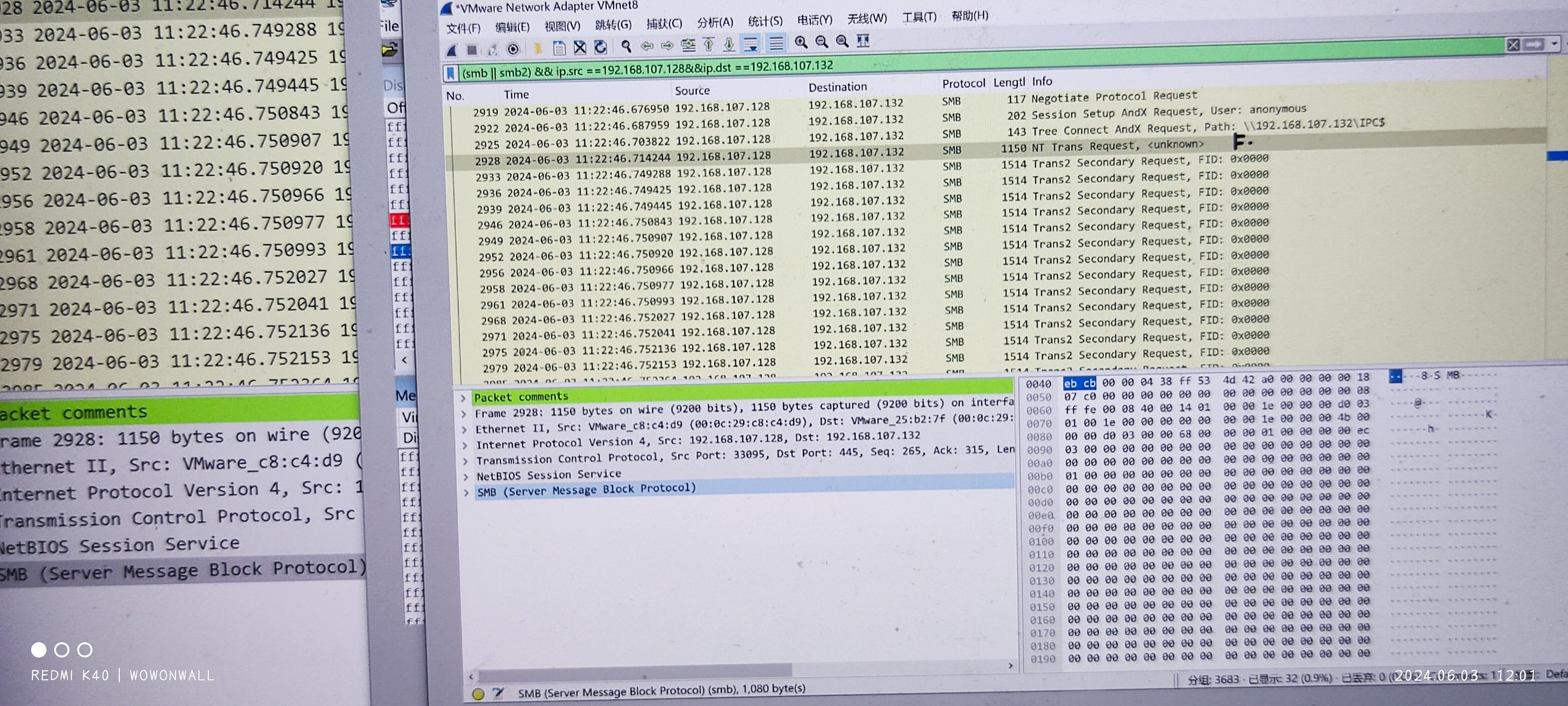Click the display filter bookmark icon

coord(450,74)
